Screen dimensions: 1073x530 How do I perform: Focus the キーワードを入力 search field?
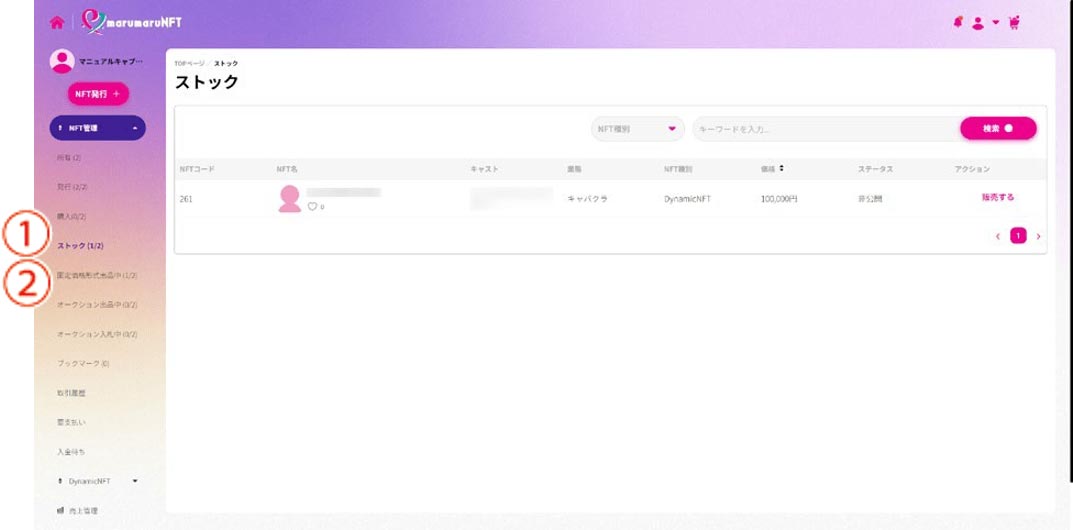coord(826,129)
